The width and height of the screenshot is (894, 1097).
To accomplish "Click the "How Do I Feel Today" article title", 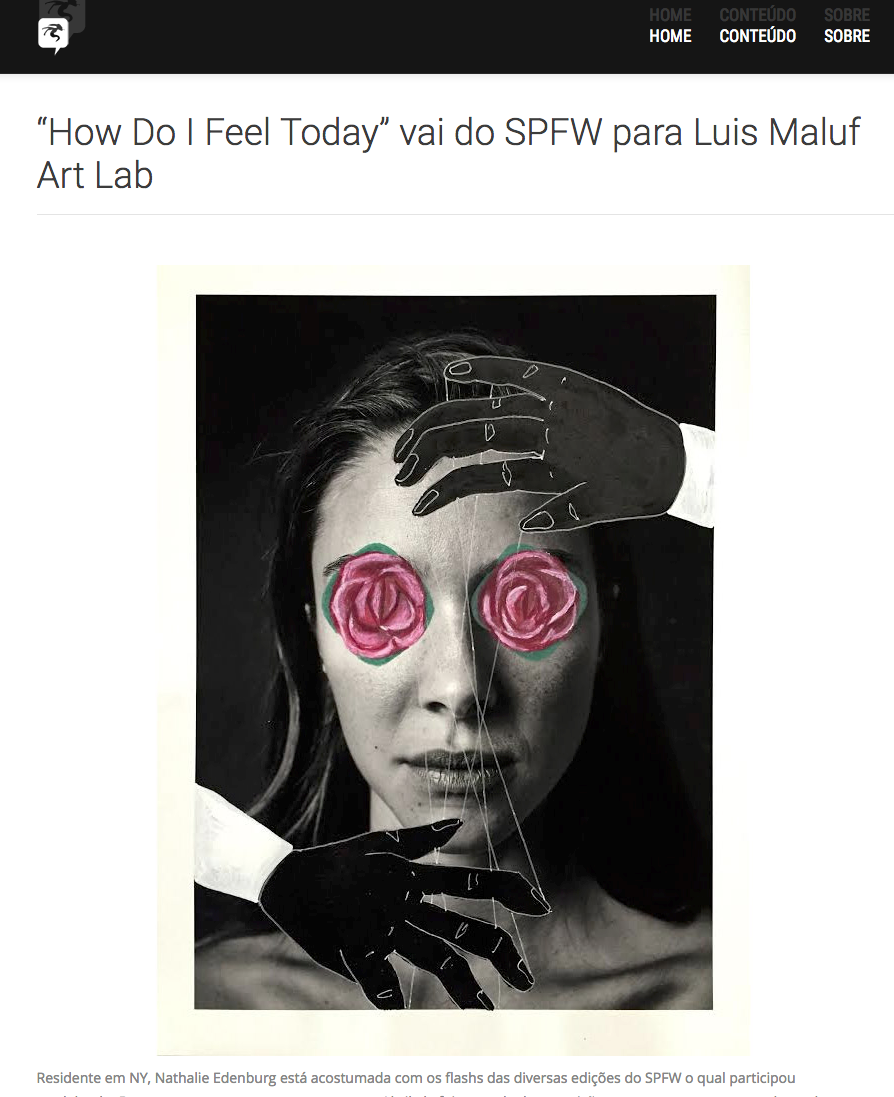I will coord(448,153).
